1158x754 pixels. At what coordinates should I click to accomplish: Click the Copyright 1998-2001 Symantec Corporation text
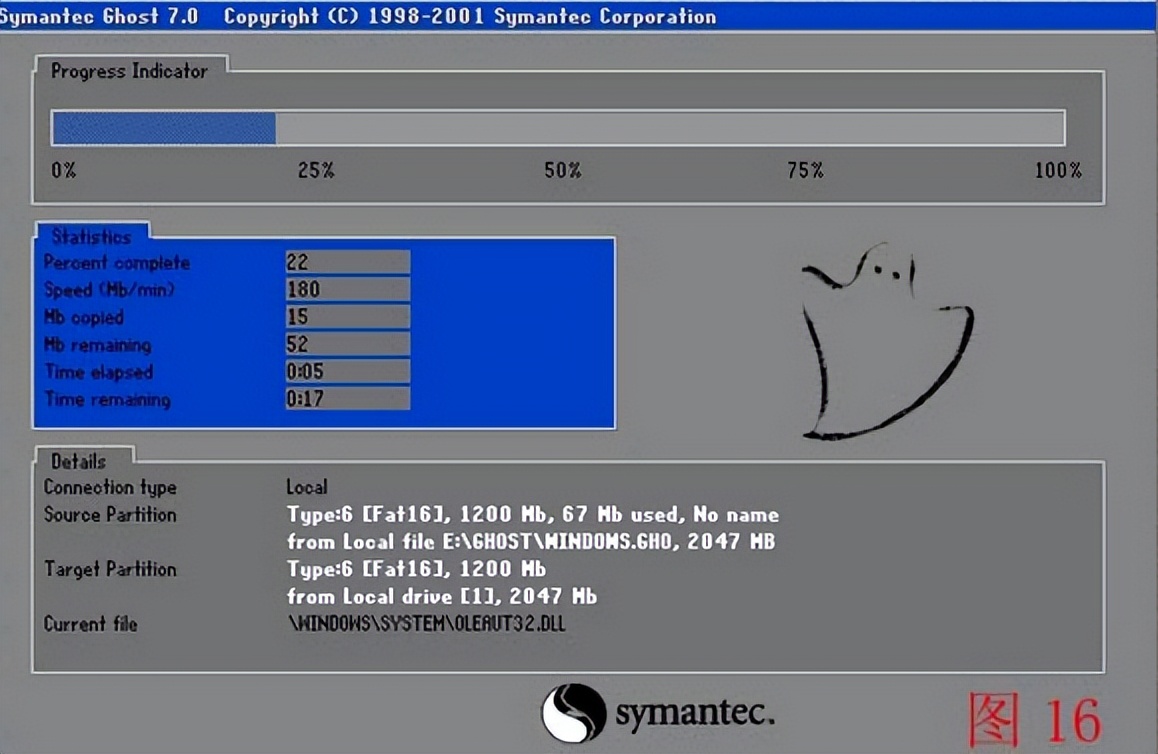pyautogui.click(x=470, y=16)
